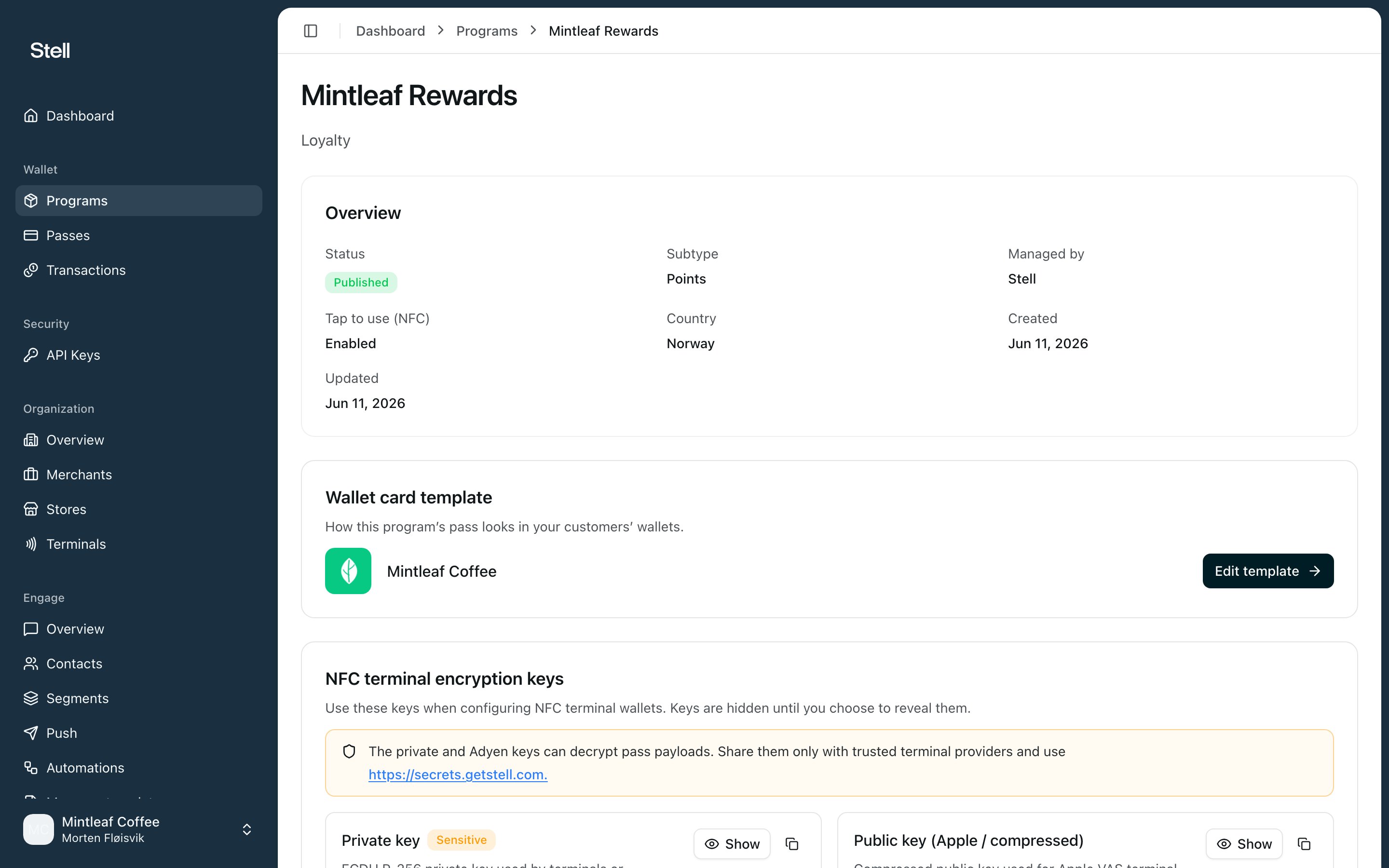Click the Published status badge
Image resolution: width=1389 pixels, height=868 pixels.
pos(361,283)
